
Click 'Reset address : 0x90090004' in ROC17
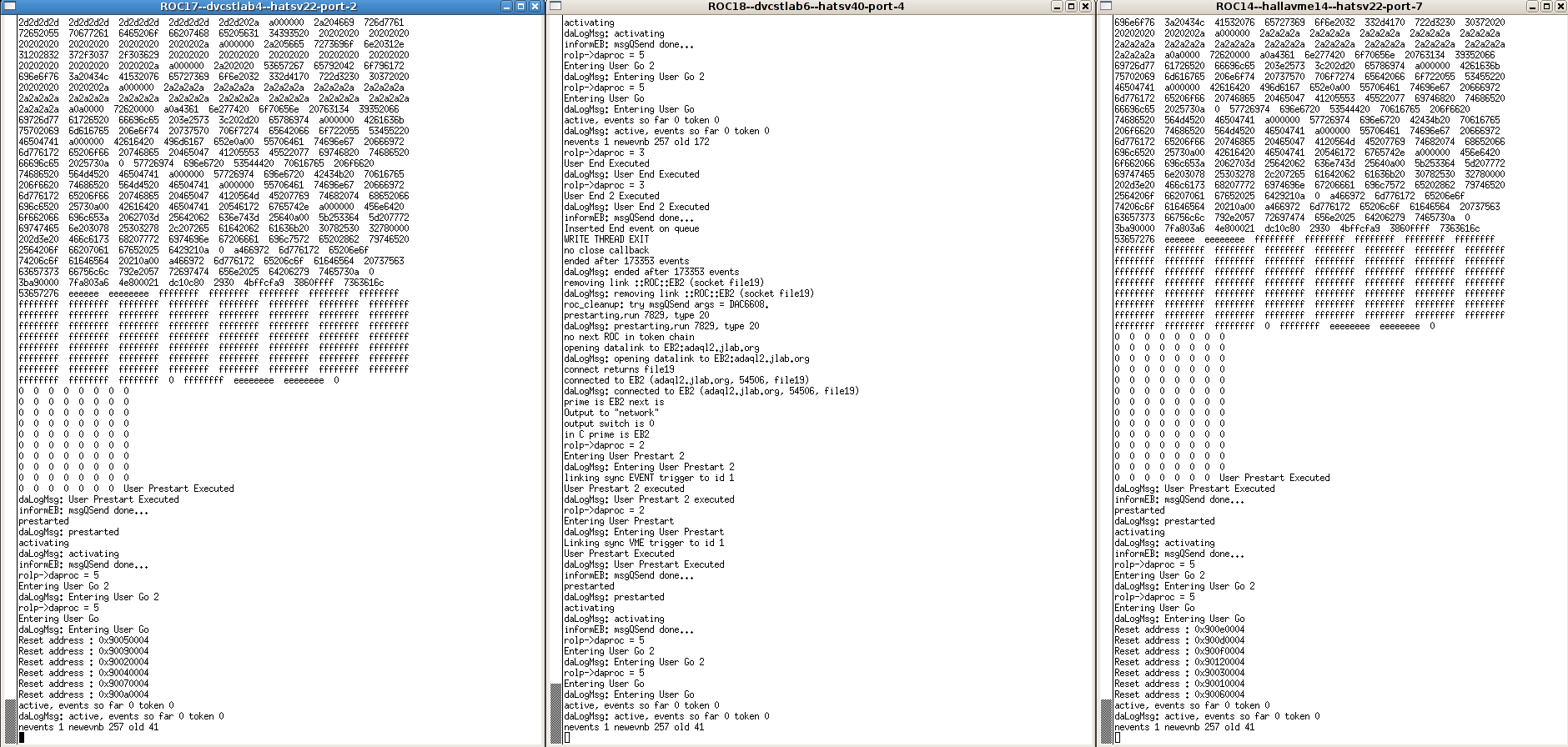(83, 651)
